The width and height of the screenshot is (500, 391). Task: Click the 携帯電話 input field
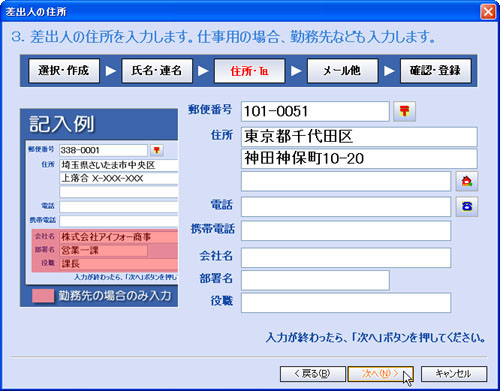[346, 231]
